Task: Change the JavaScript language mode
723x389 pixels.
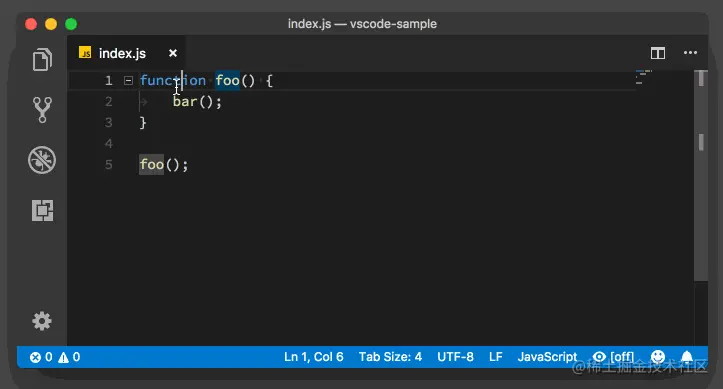Action: coord(547,357)
